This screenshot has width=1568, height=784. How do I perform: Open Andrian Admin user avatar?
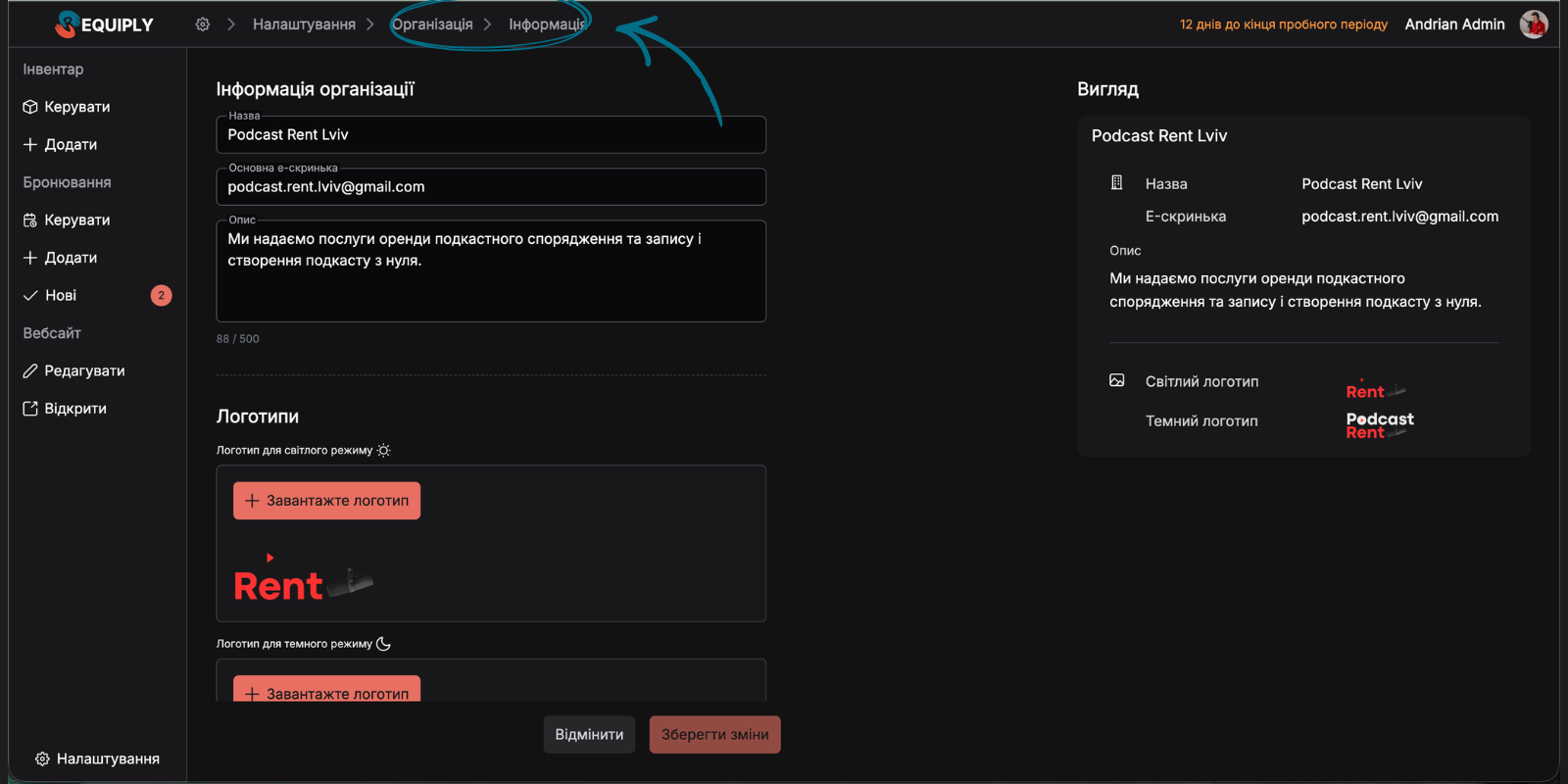tap(1534, 24)
